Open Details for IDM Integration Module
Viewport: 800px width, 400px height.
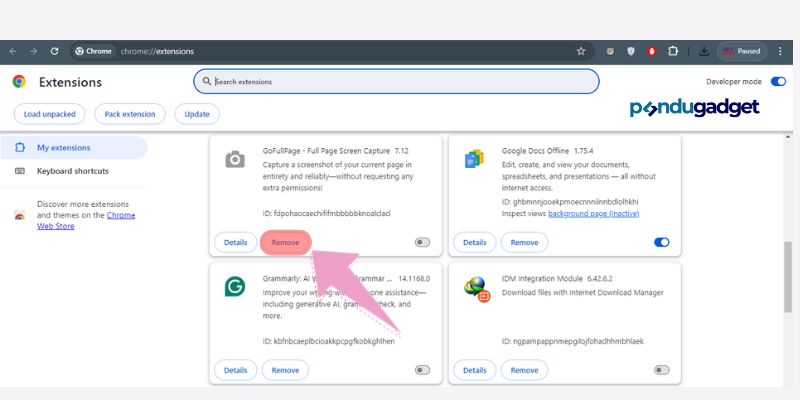click(x=474, y=370)
